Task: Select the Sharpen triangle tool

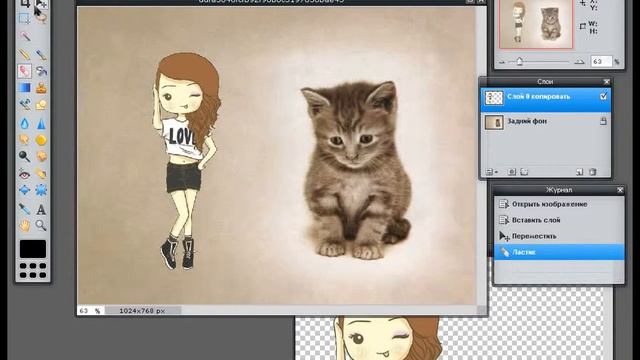Action: click(41, 123)
